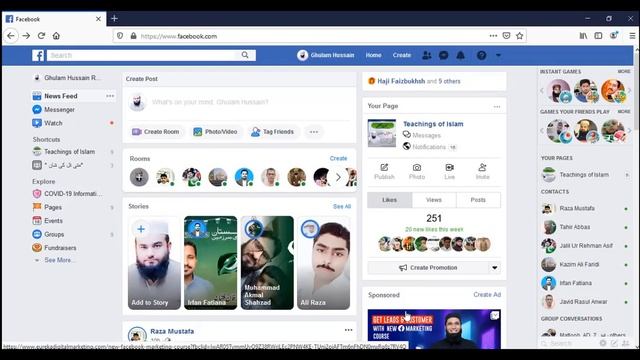Open page actions three-dot menu in address bar
The image size is (640, 360).
493,36
